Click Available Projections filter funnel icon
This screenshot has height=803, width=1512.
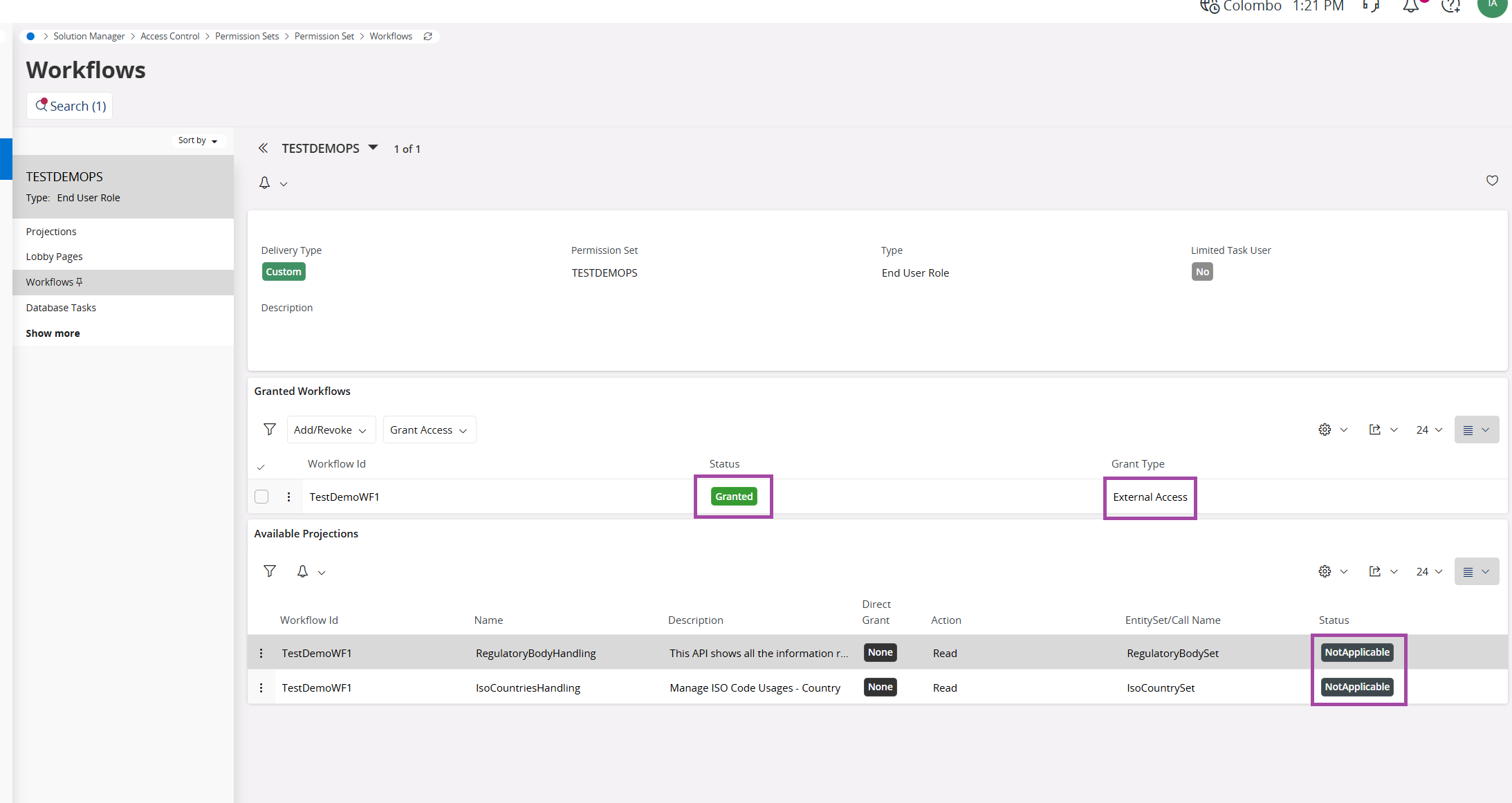[x=270, y=571]
